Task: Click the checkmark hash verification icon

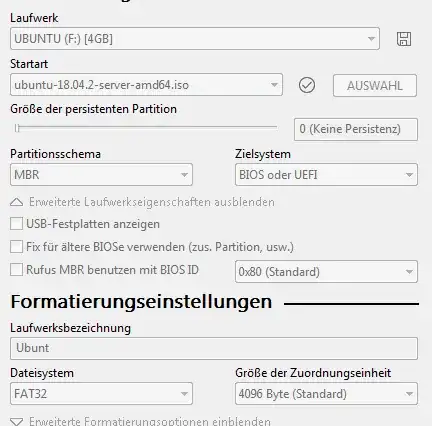Action: click(x=307, y=85)
